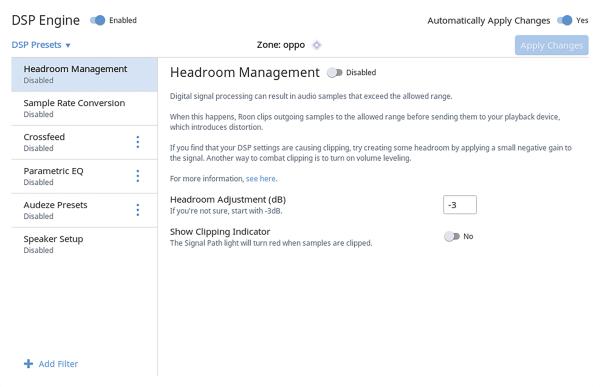Open Parametric EQ three-dot options menu
This screenshot has height=387, width=600.
[138, 176]
